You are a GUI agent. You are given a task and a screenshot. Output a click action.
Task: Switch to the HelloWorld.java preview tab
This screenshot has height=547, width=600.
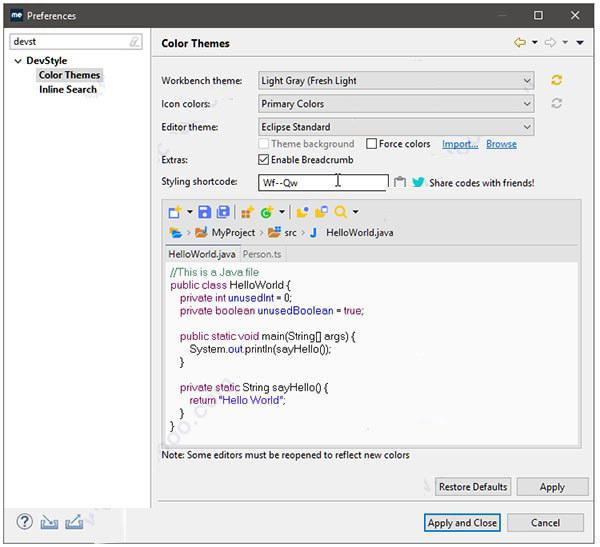pyautogui.click(x=202, y=254)
